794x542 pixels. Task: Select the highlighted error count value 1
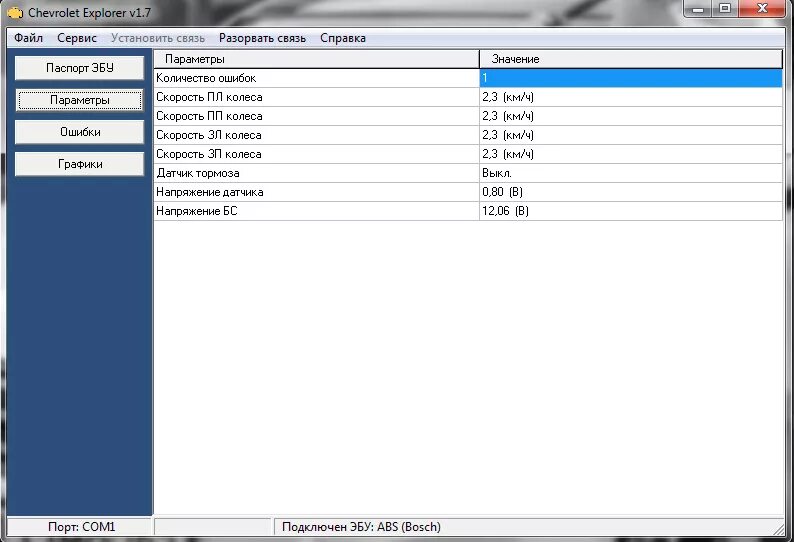631,78
